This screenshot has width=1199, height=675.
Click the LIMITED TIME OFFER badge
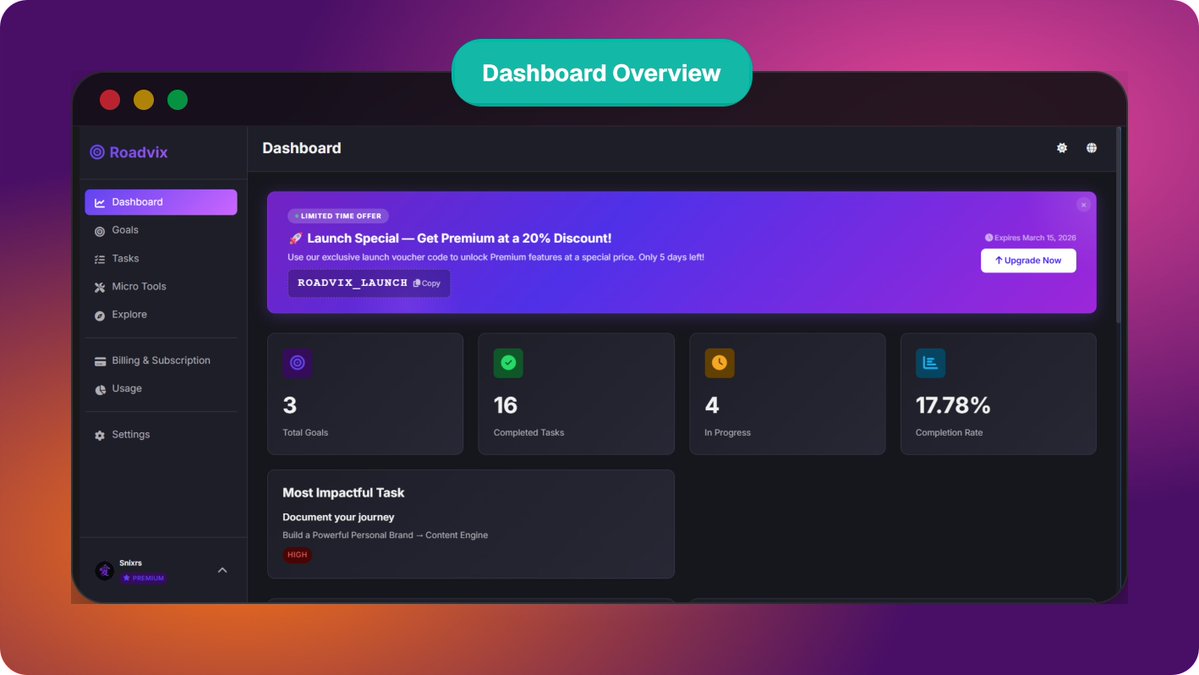point(338,216)
